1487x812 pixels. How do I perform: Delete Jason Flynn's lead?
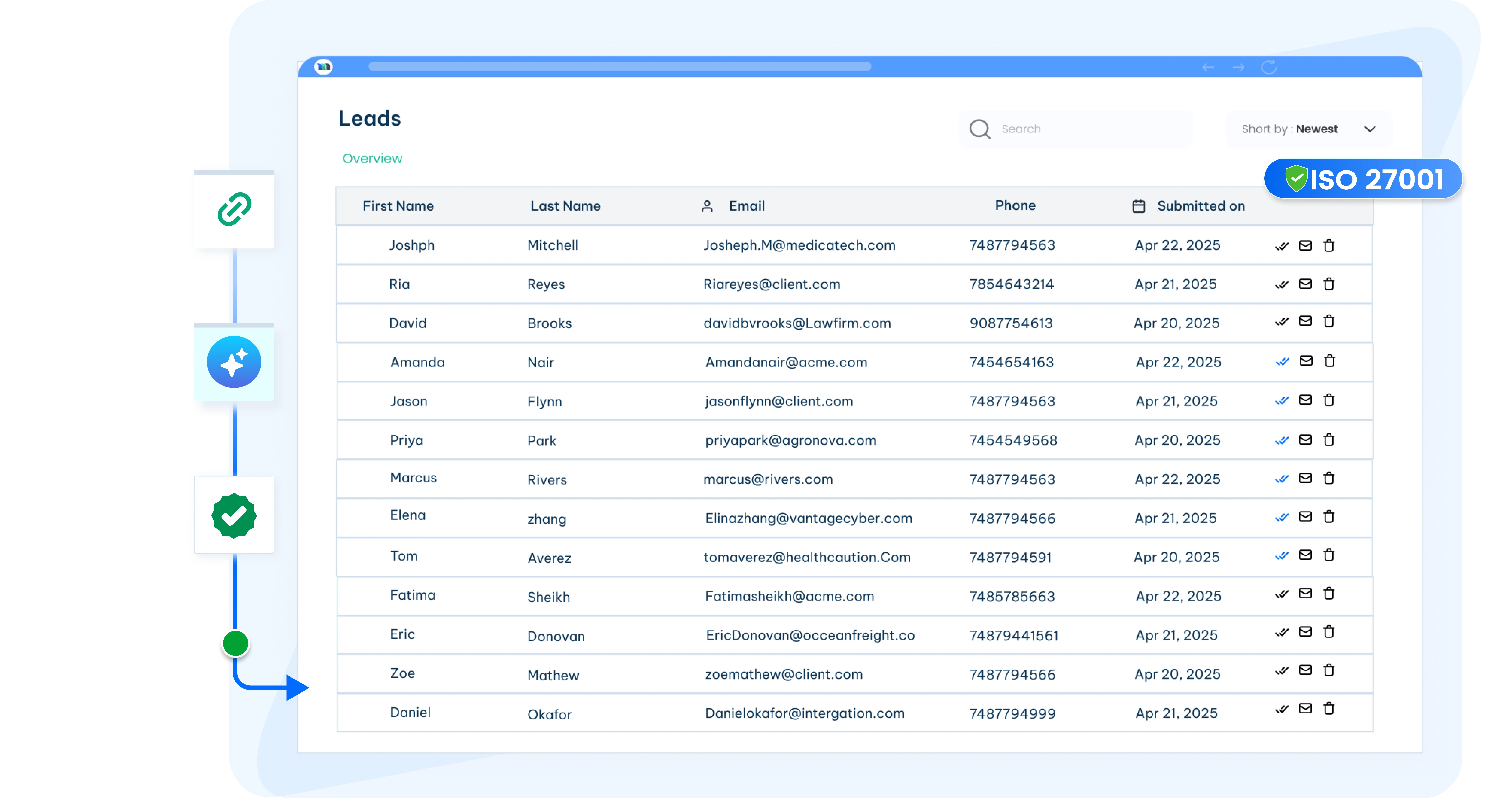pyautogui.click(x=1329, y=400)
